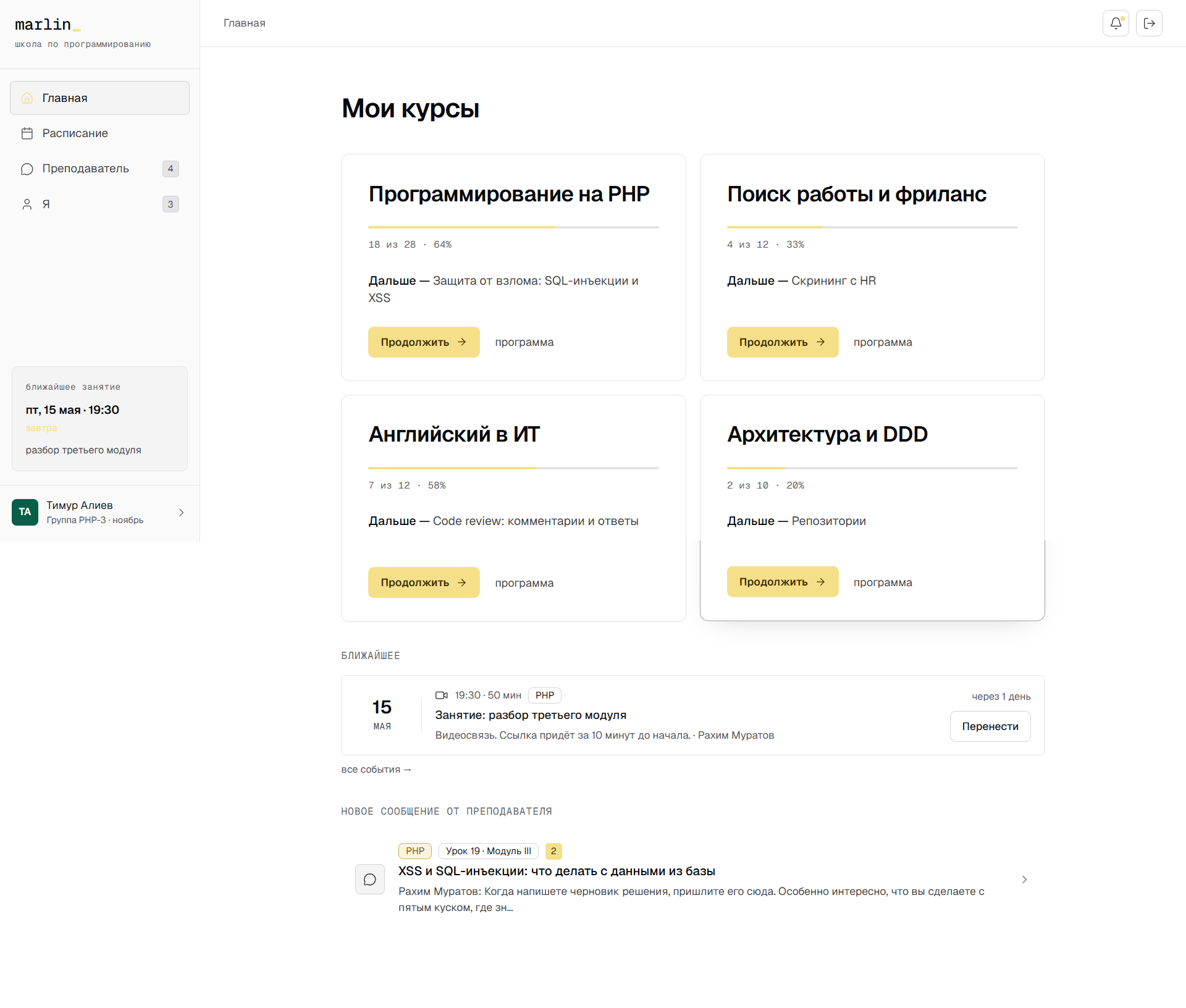Image resolution: width=1186 pixels, height=1008 pixels.
Task: Open Главная in the sidebar
Action: 99,98
